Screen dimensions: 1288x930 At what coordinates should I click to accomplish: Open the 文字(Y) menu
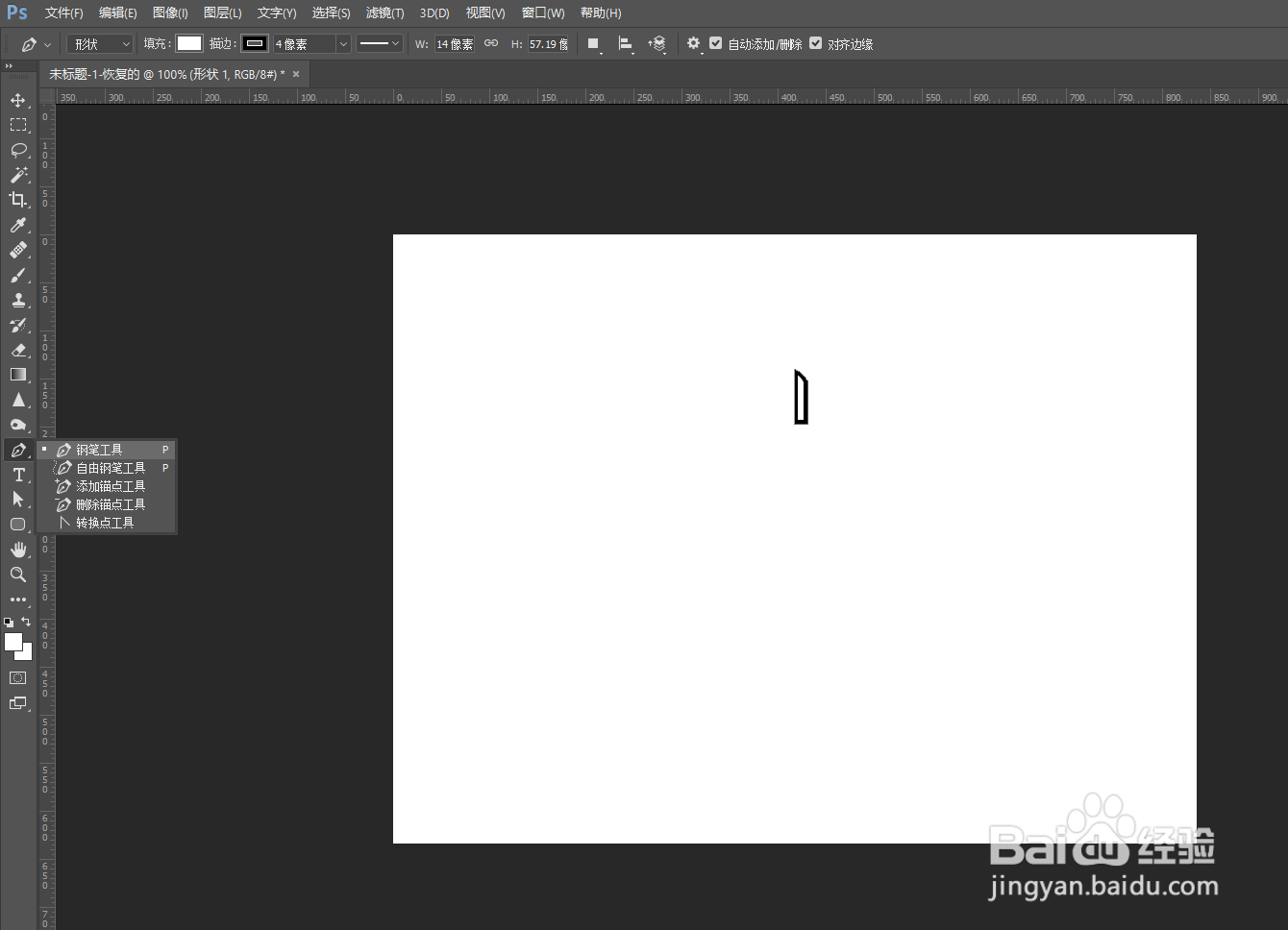coord(277,13)
